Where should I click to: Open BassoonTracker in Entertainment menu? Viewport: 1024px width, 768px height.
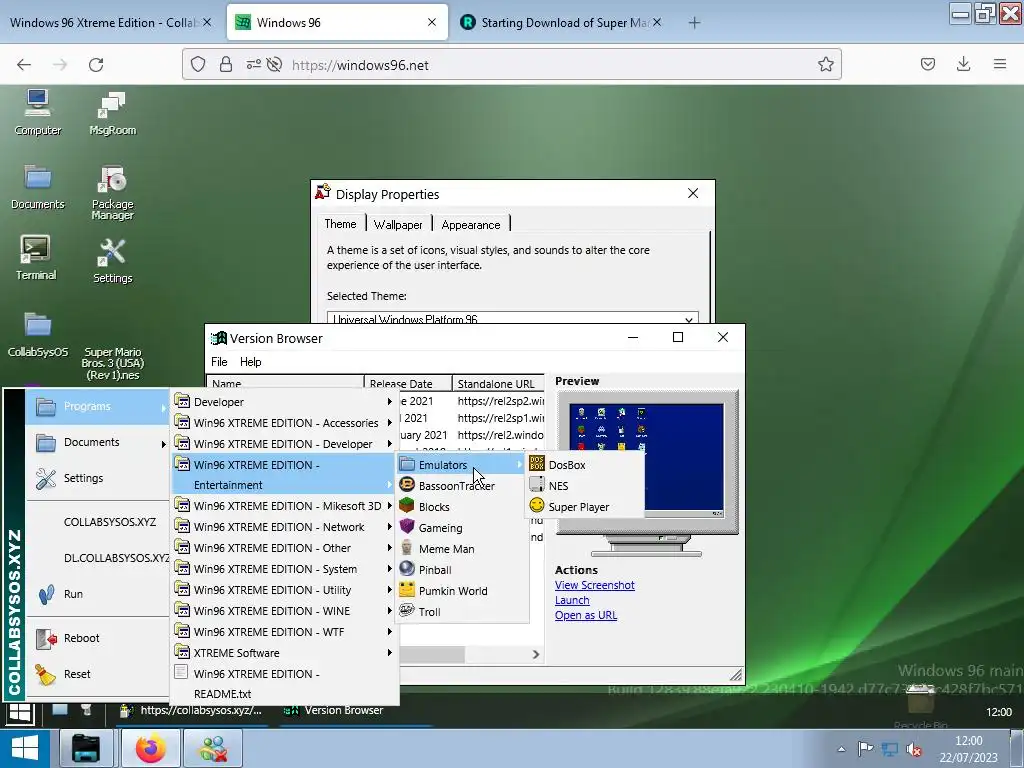[462, 485]
